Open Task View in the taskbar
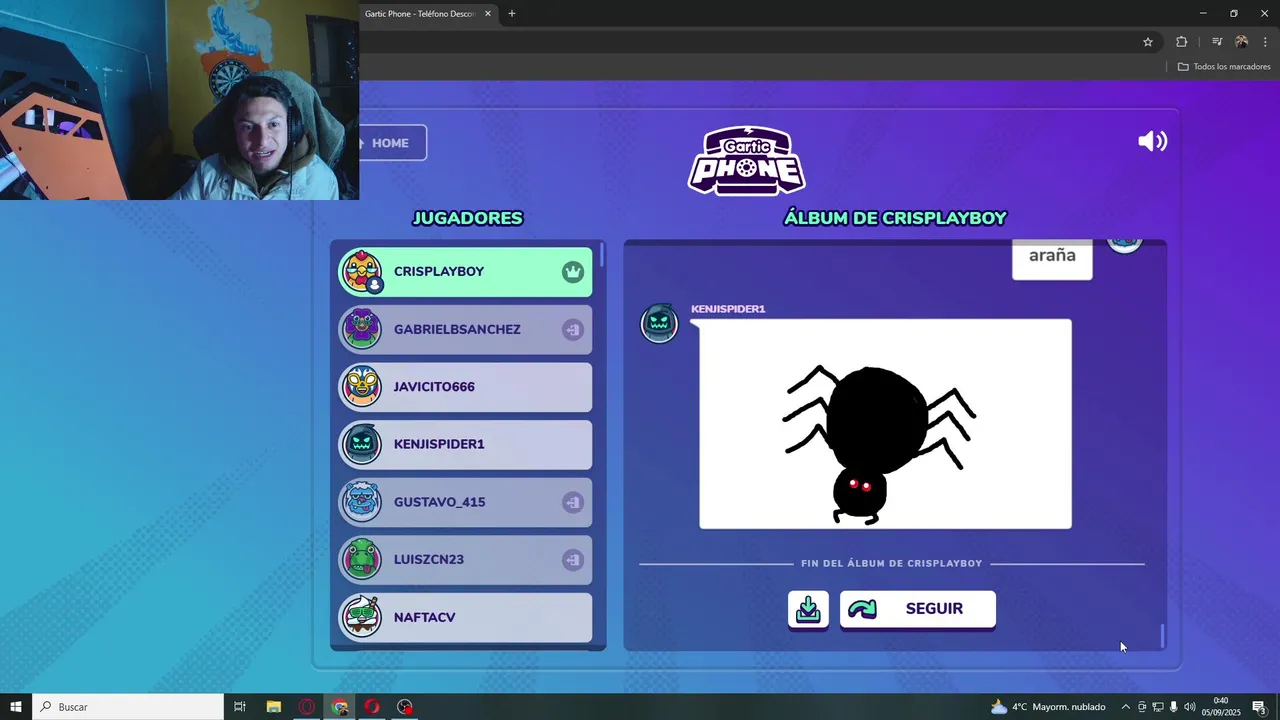The height and width of the screenshot is (720, 1280). coord(240,707)
